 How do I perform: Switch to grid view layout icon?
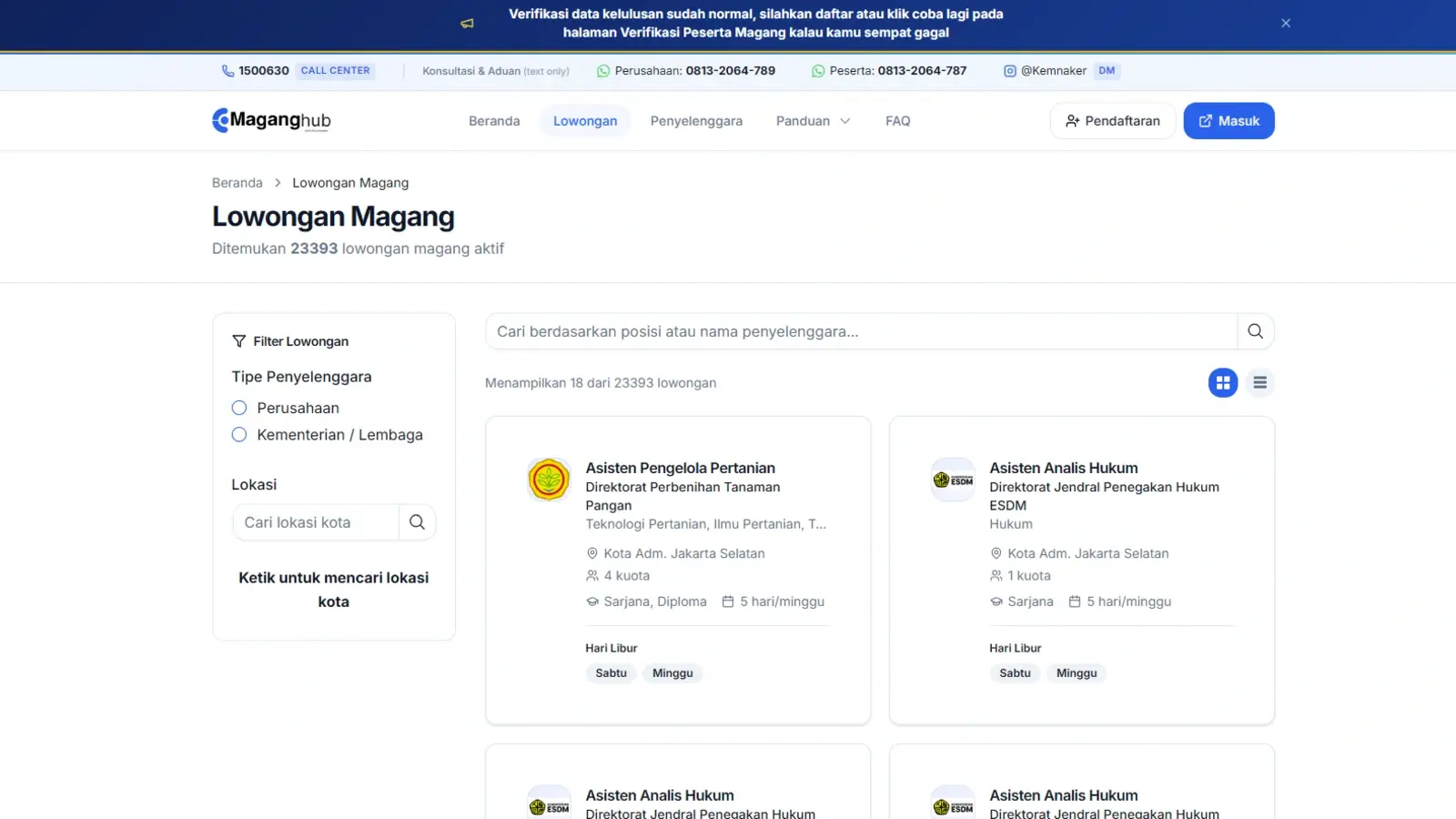(x=1223, y=383)
